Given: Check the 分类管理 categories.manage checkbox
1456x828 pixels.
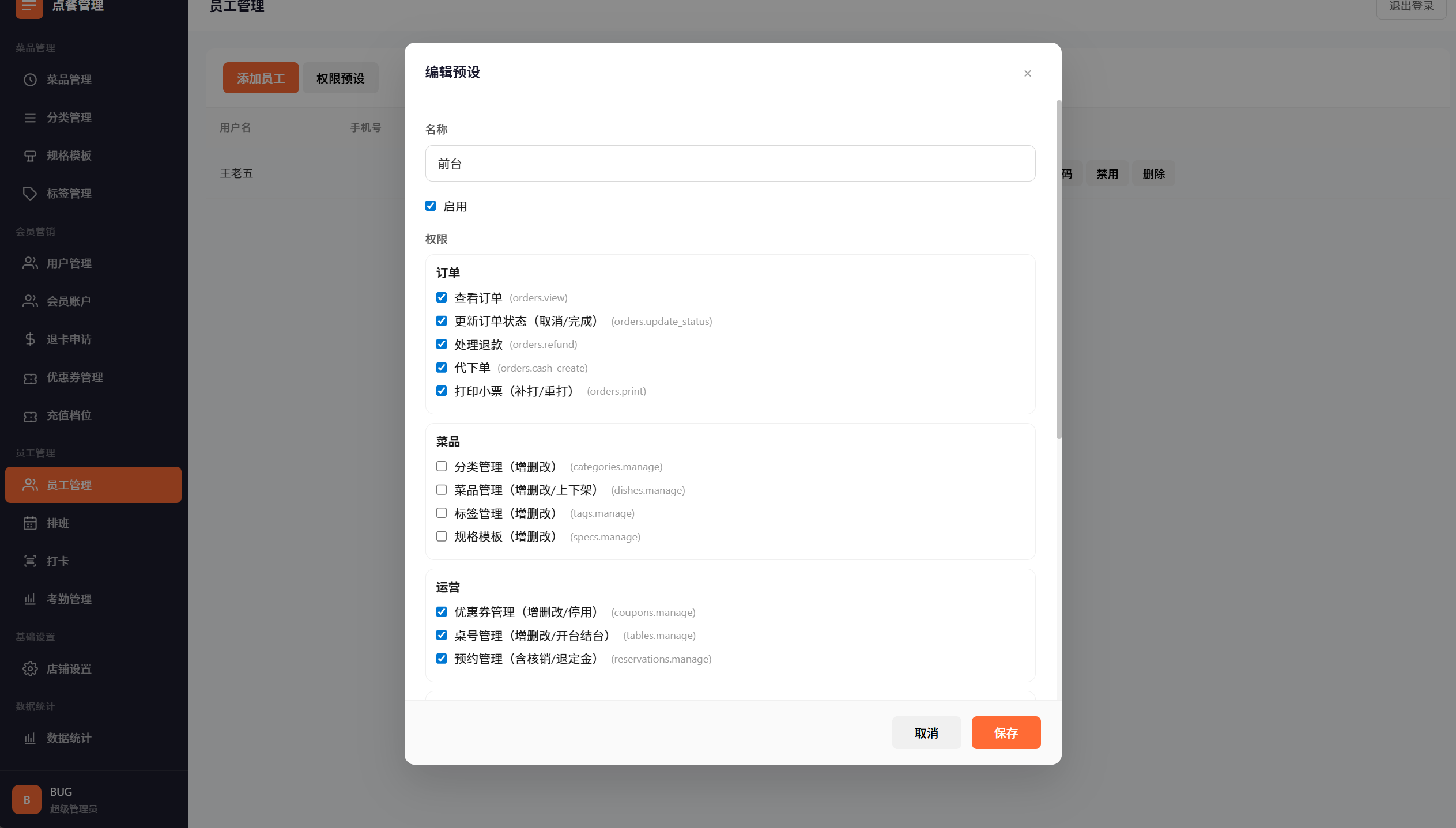Looking at the screenshot, I should pos(442,467).
